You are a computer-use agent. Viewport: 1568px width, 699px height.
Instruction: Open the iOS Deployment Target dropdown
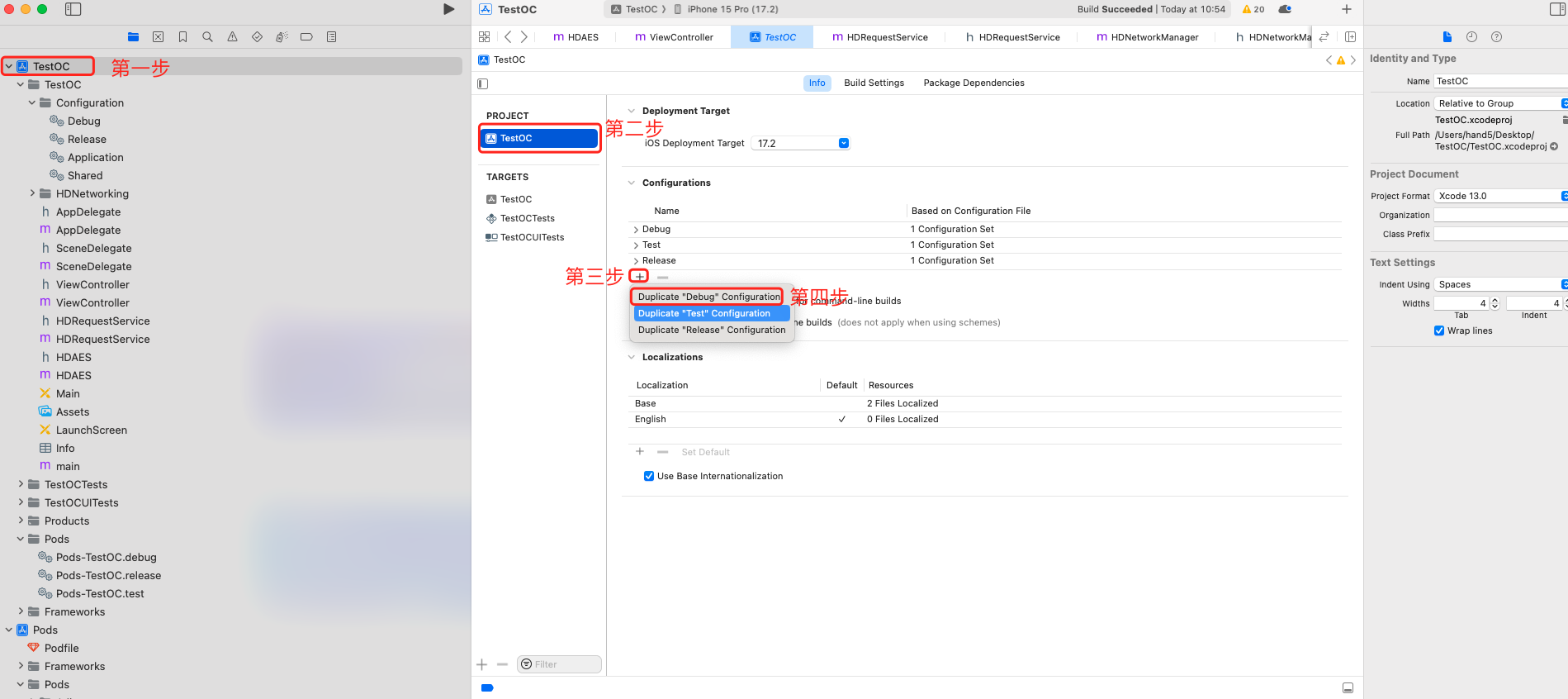tap(801, 143)
